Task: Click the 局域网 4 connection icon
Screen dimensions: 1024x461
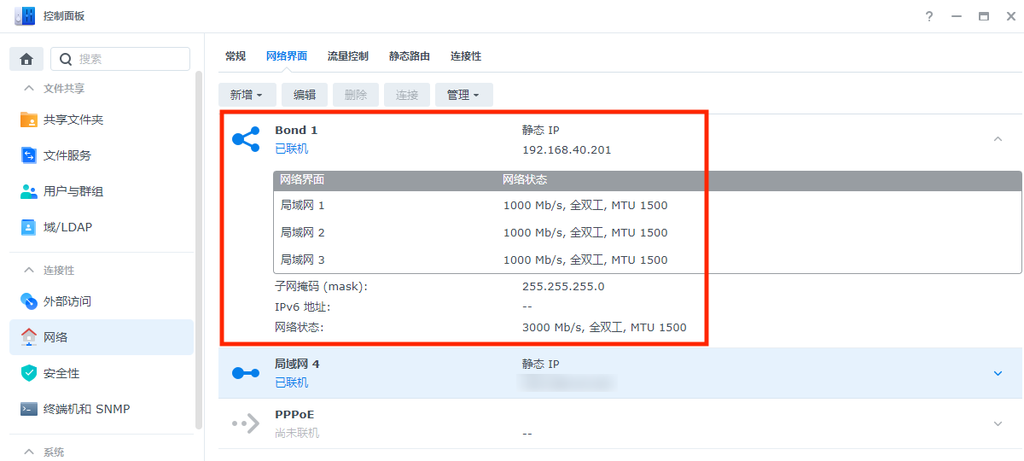Action: click(246, 373)
